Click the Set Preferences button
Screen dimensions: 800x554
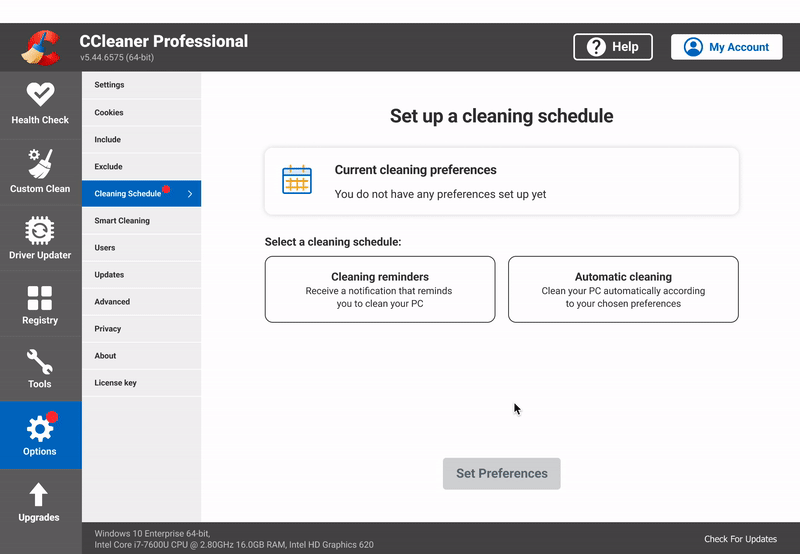502,473
